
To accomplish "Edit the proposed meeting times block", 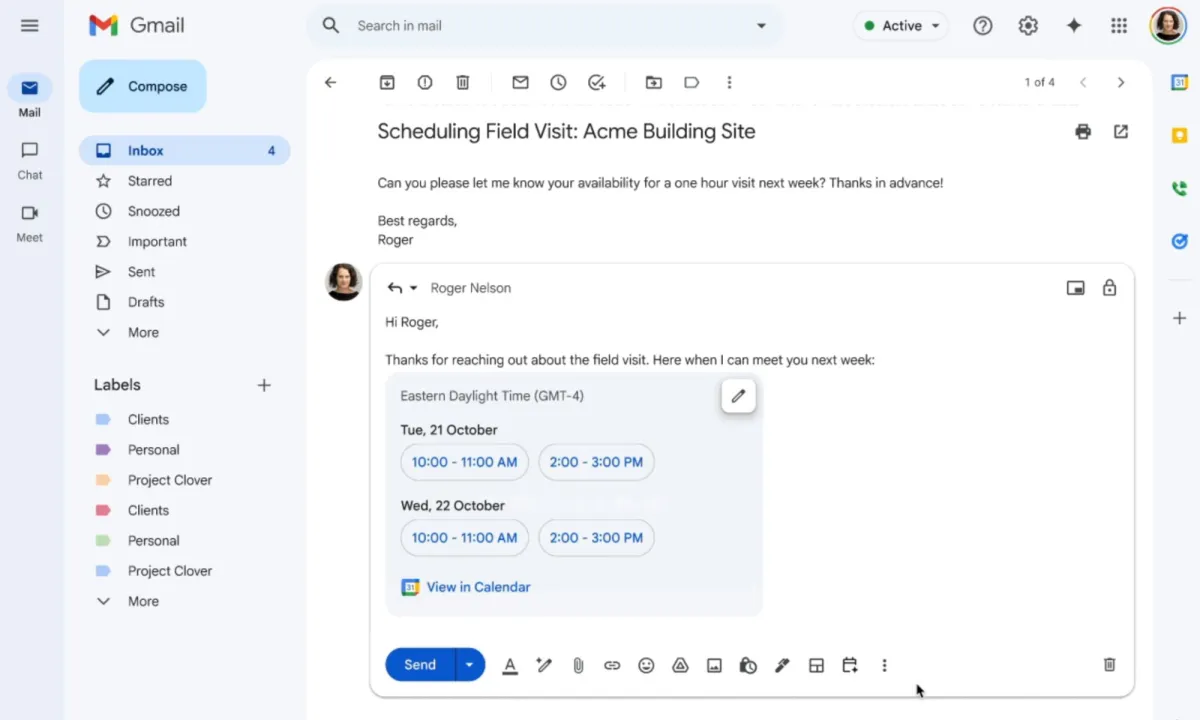I will coord(738,396).
